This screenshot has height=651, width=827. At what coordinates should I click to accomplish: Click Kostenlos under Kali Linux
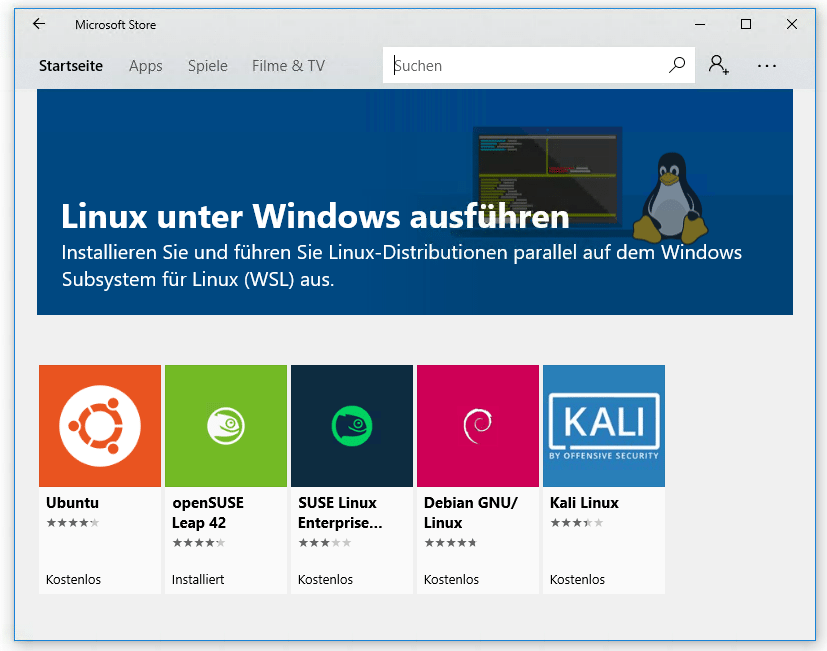578,579
